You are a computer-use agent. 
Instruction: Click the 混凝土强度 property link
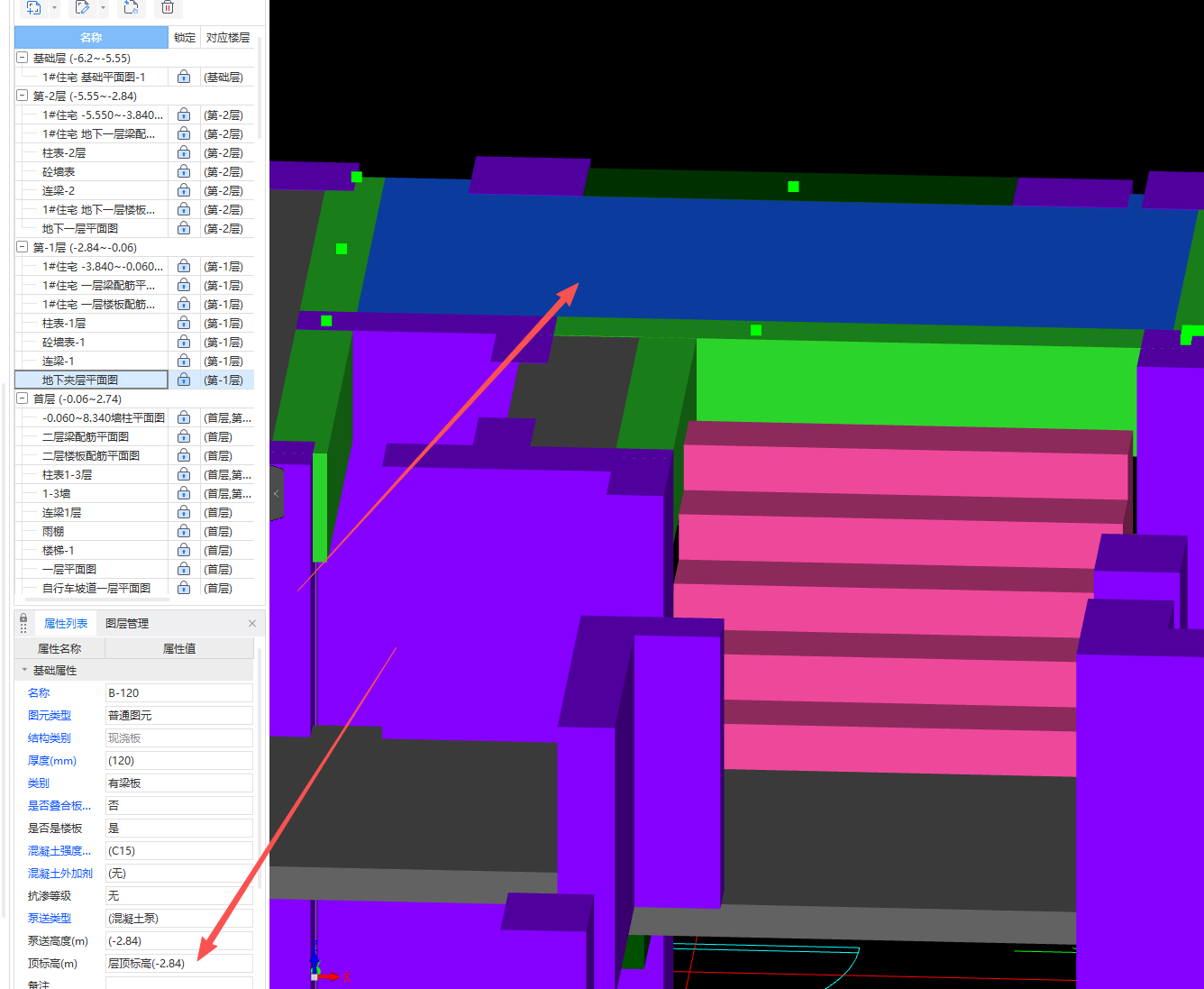click(x=59, y=851)
